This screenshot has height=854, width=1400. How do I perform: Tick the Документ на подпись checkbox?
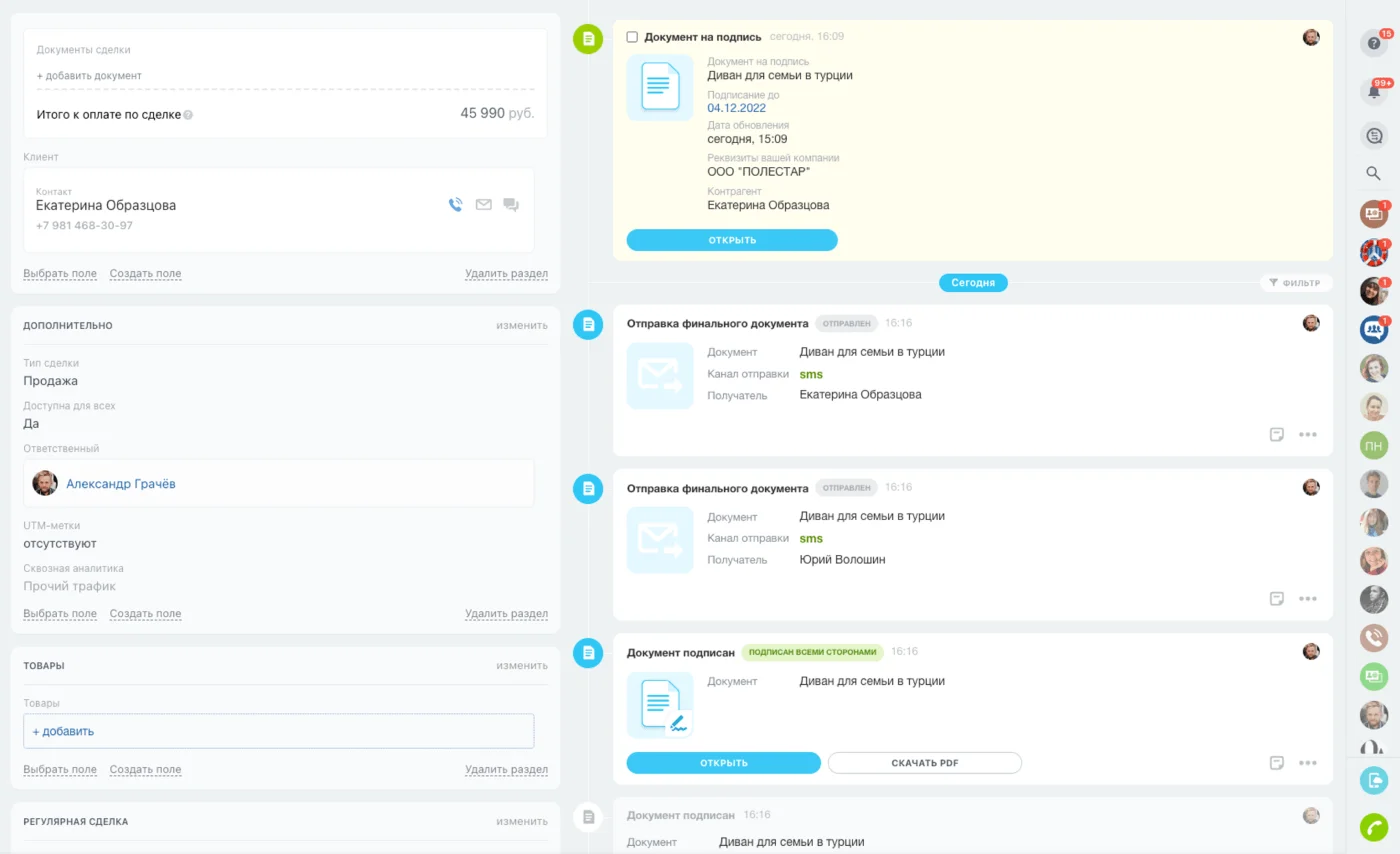632,37
